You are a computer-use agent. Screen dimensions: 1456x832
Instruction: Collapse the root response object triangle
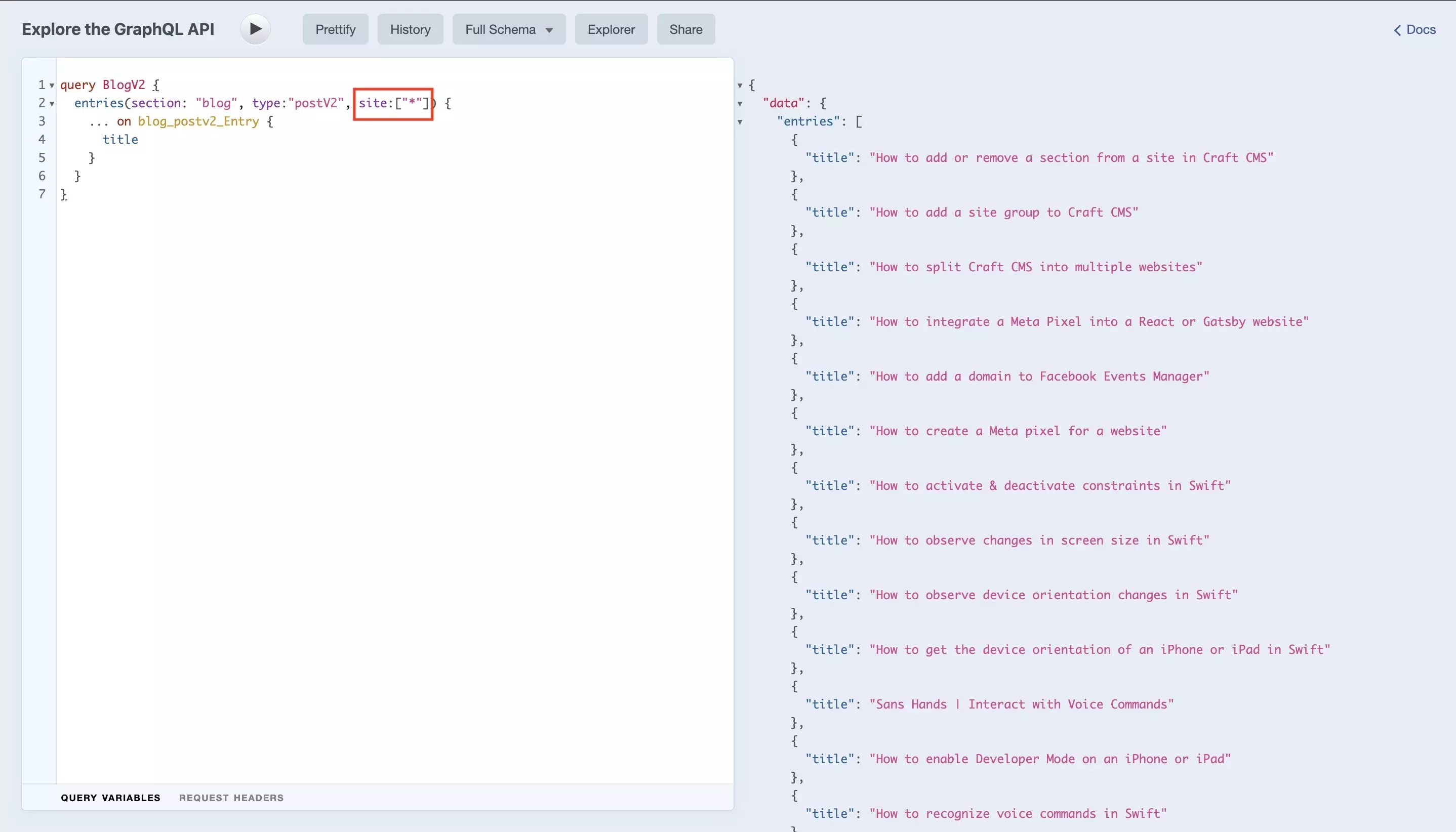(740, 85)
